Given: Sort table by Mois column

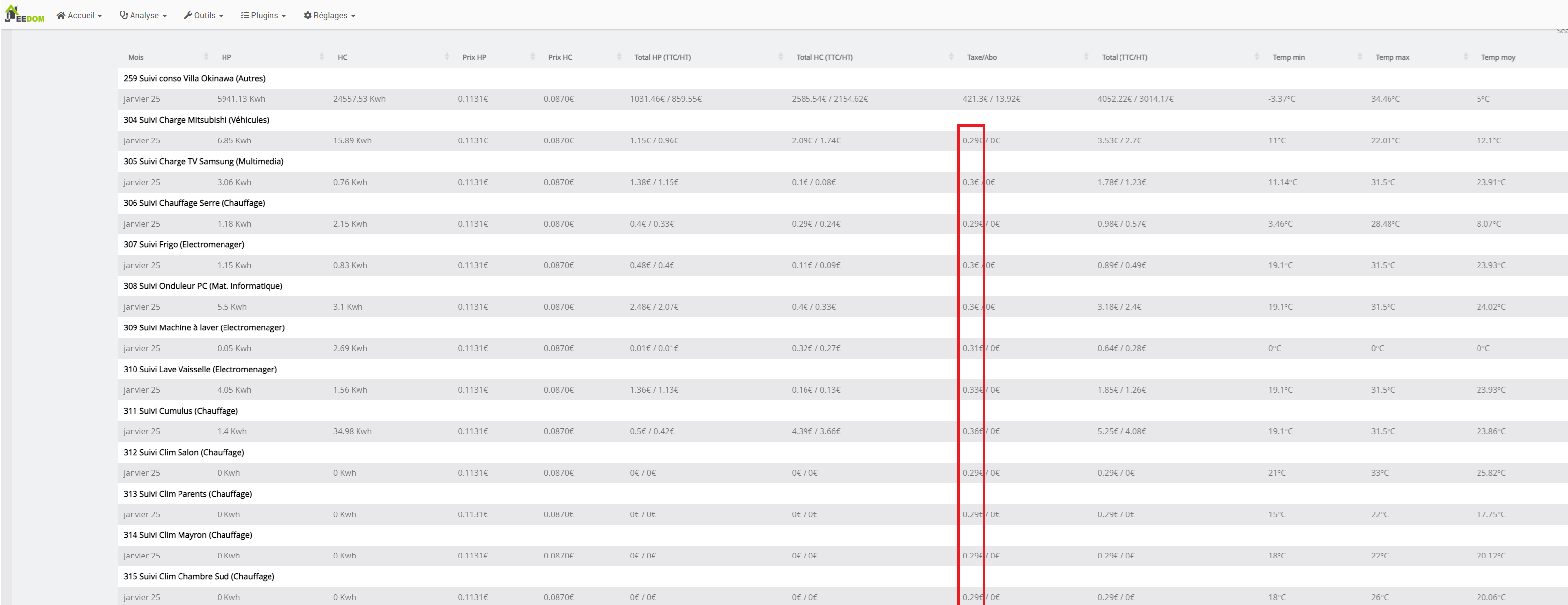Looking at the screenshot, I should (136, 57).
